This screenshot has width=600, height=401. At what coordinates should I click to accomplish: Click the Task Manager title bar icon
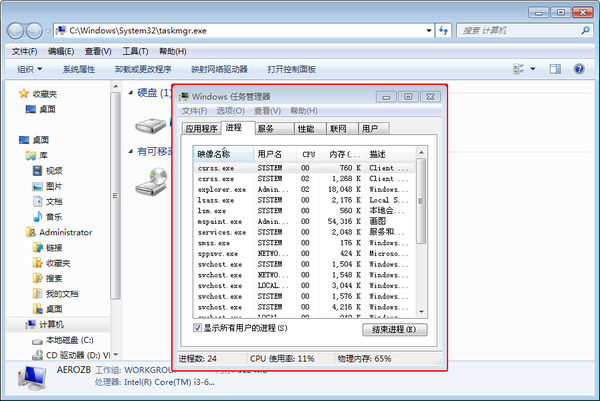coord(184,96)
